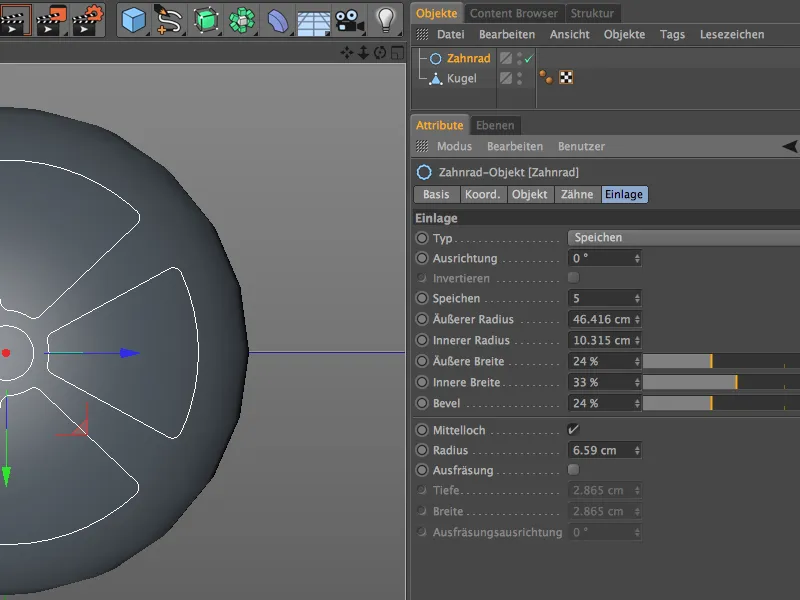Click the Mittelloch Radius stepper arrows
This screenshot has height=600, width=800.
pos(637,451)
